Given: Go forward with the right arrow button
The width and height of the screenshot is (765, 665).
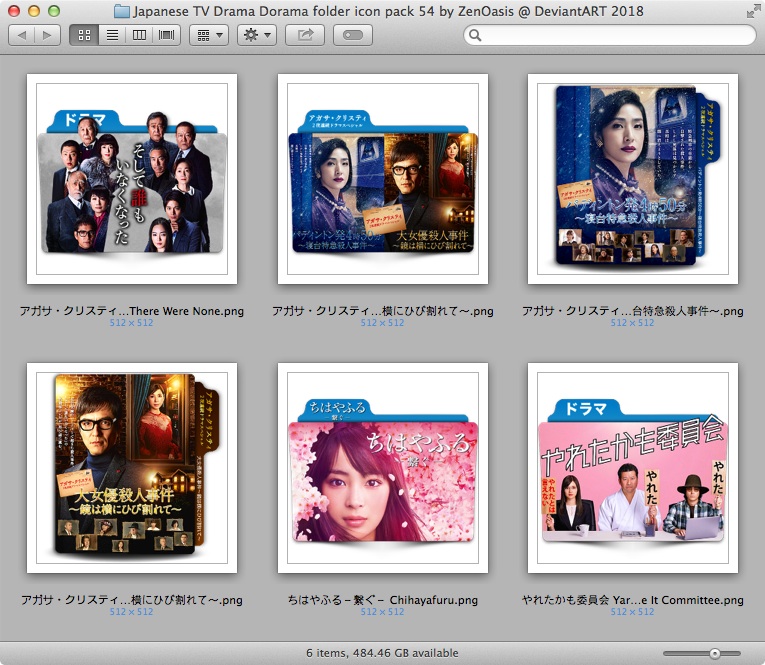Looking at the screenshot, I should tap(47, 35).
